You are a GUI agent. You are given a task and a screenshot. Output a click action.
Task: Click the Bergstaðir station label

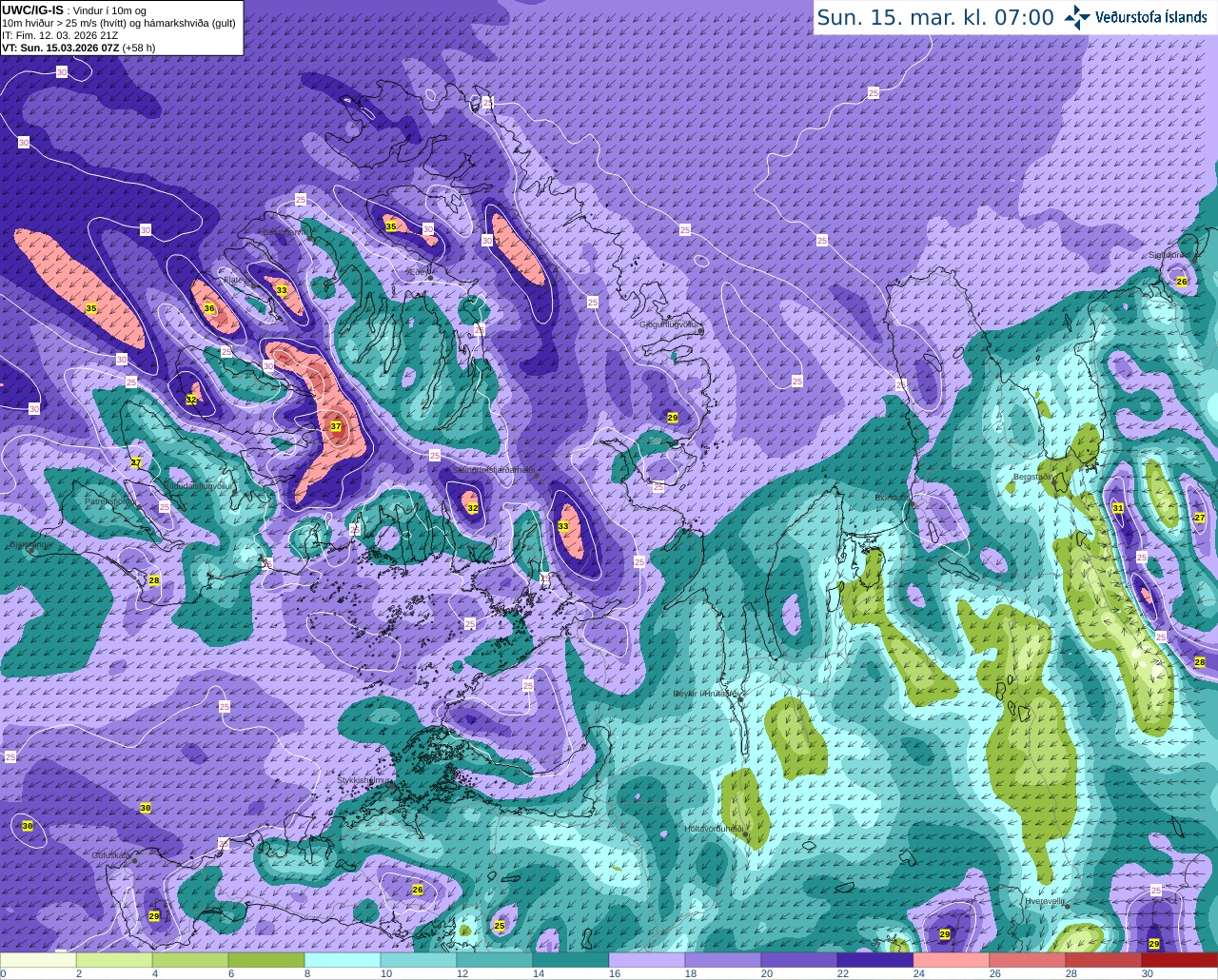point(1033,477)
